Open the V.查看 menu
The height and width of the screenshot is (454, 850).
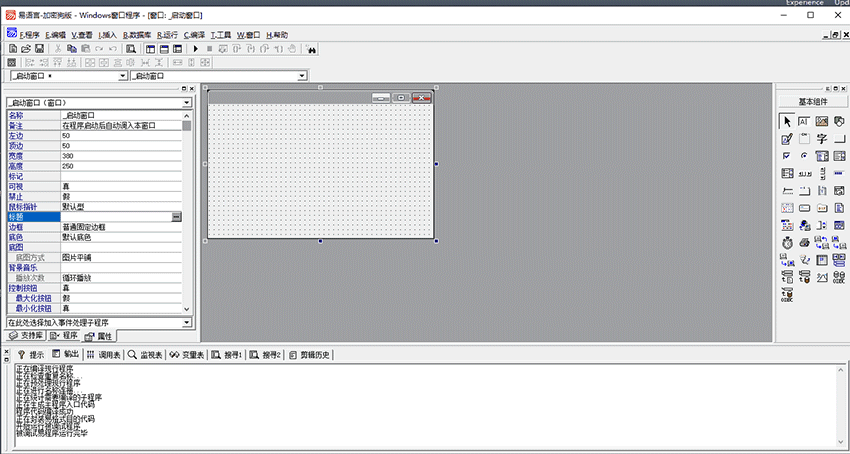(82, 35)
